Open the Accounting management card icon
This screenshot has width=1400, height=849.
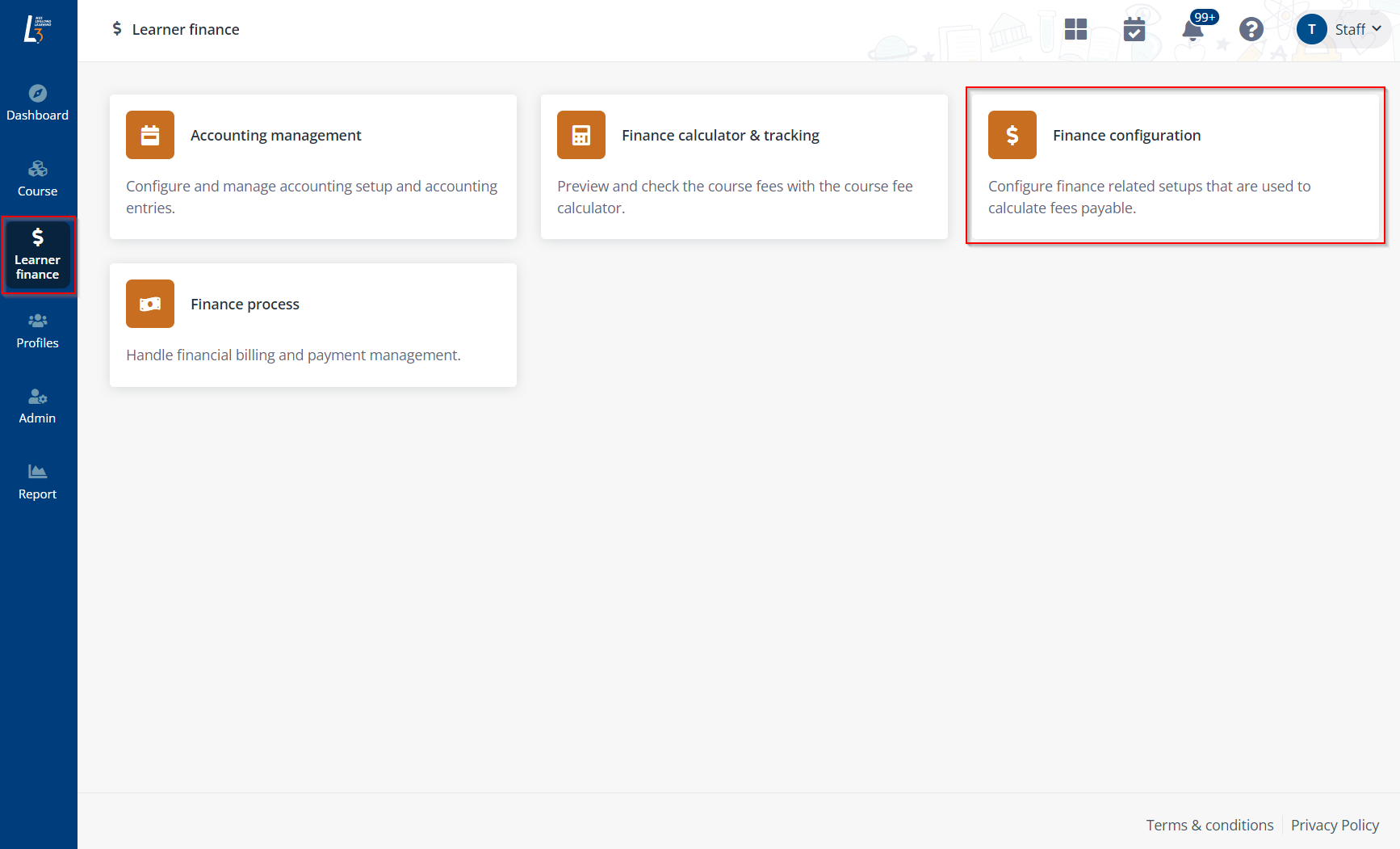pos(149,135)
